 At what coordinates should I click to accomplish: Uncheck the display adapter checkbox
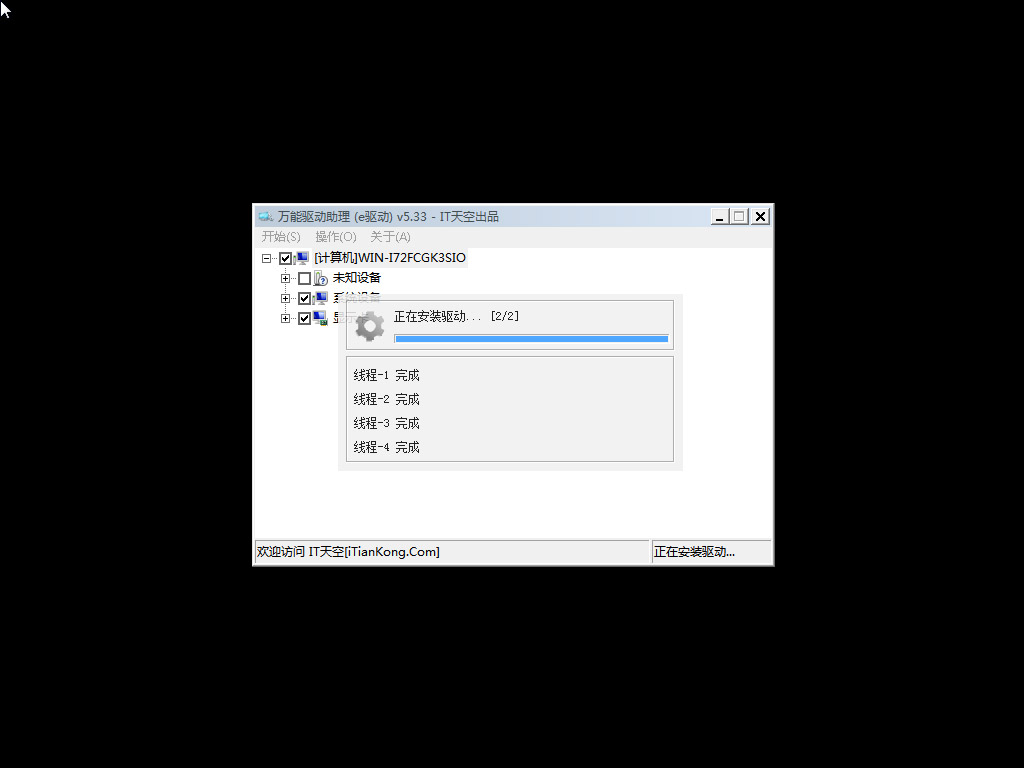pos(304,319)
